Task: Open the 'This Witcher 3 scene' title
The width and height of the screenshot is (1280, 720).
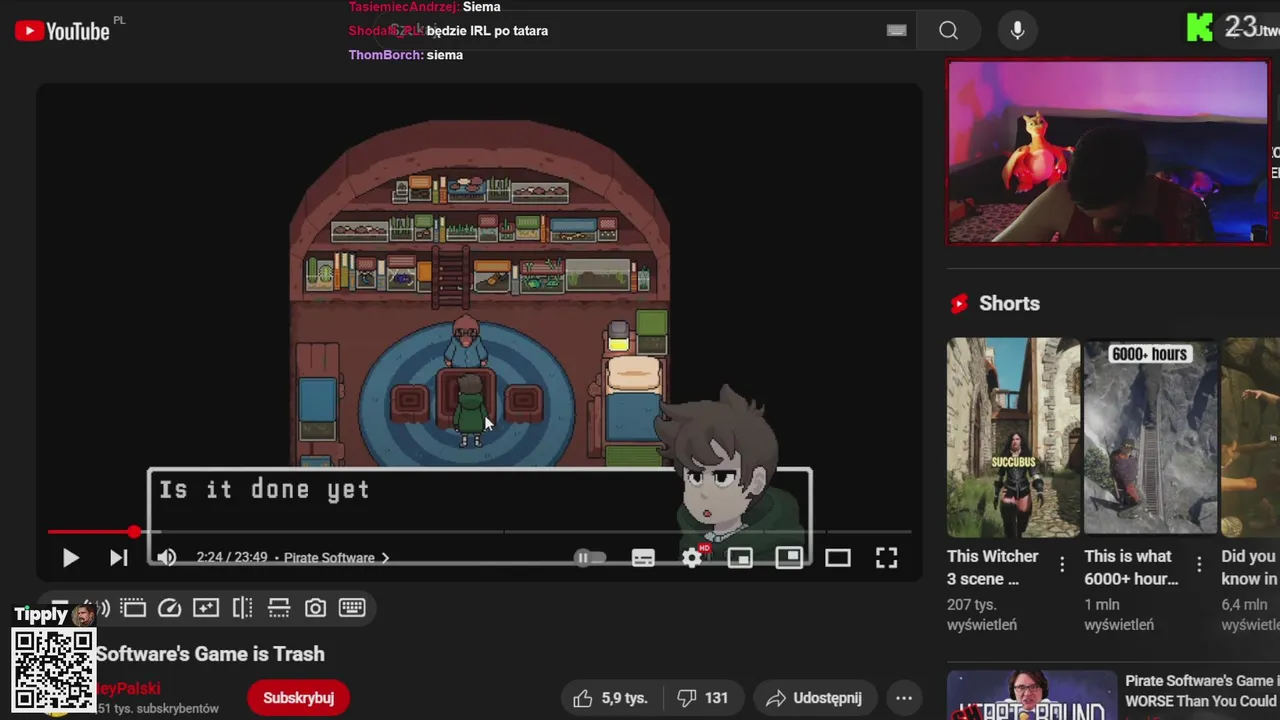Action: point(993,567)
